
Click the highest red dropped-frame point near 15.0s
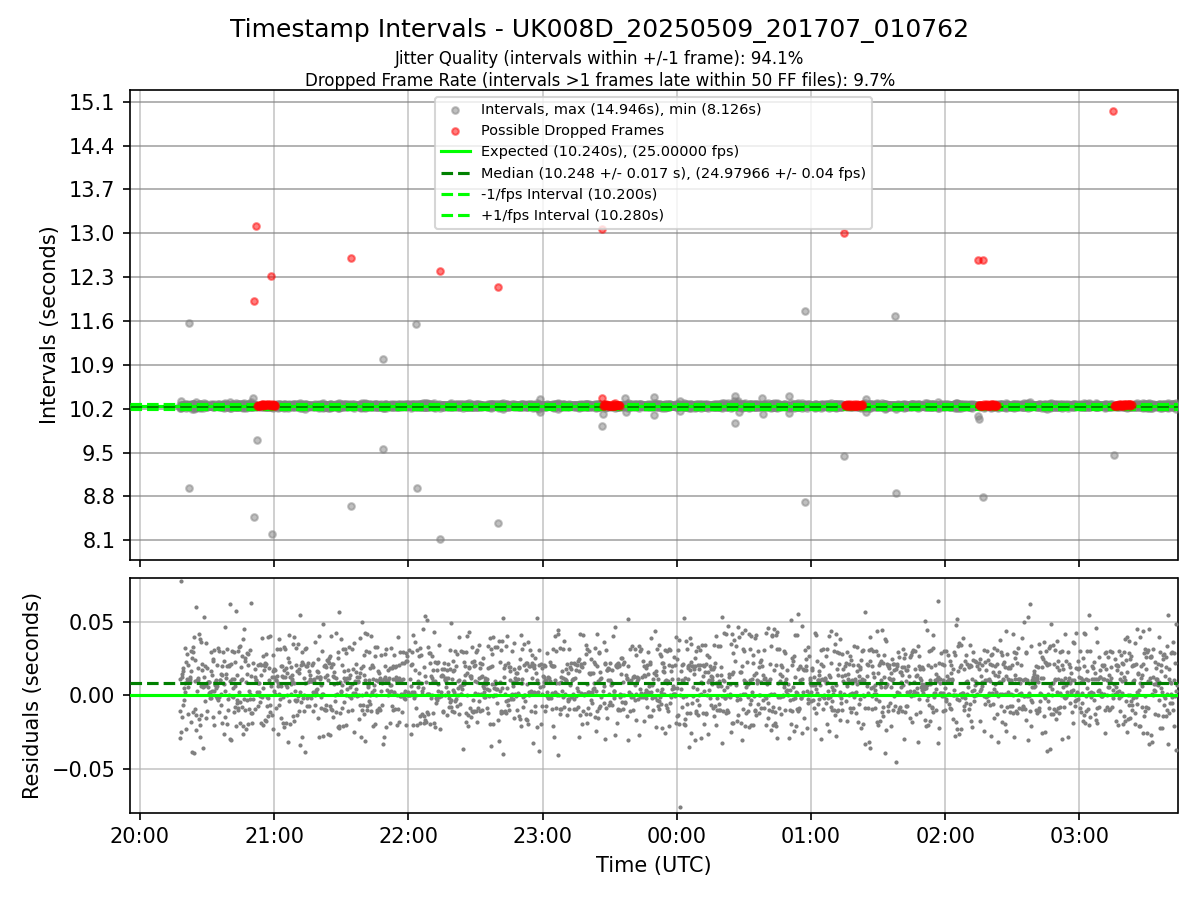[x=1113, y=111]
